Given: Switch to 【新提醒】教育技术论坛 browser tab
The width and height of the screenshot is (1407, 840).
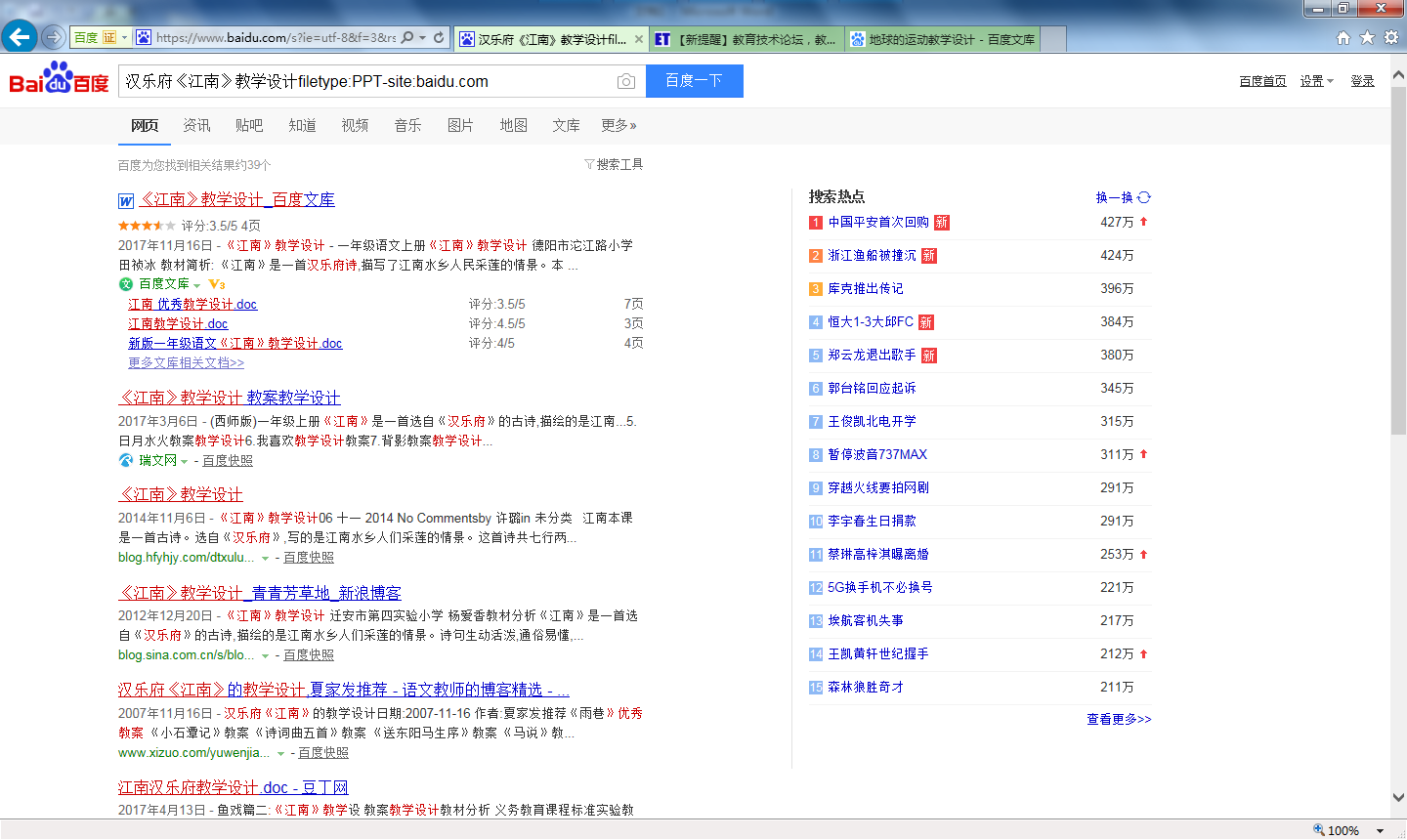Looking at the screenshot, I should (746, 39).
